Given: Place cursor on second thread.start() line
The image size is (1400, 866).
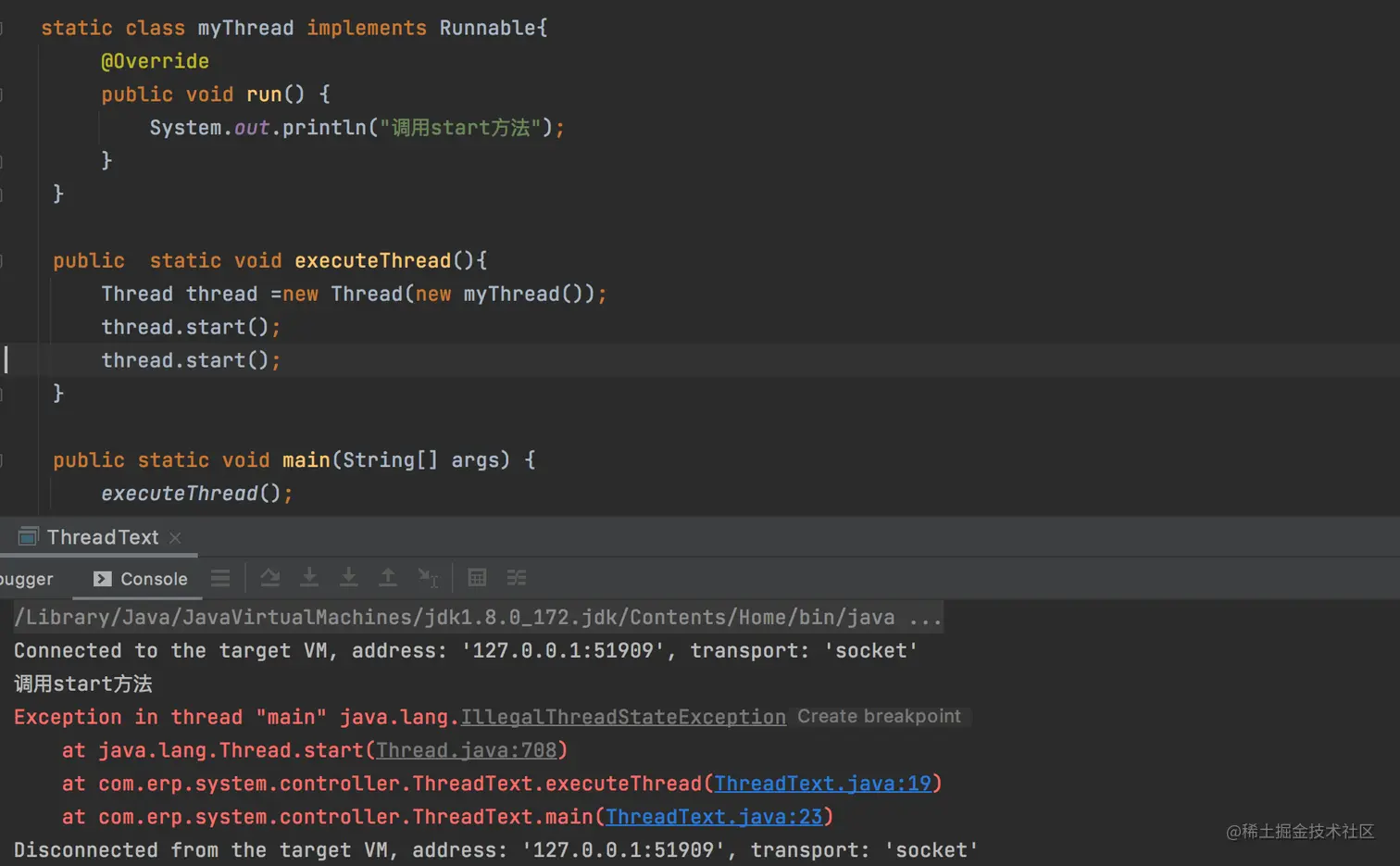Looking at the screenshot, I should (x=191, y=360).
